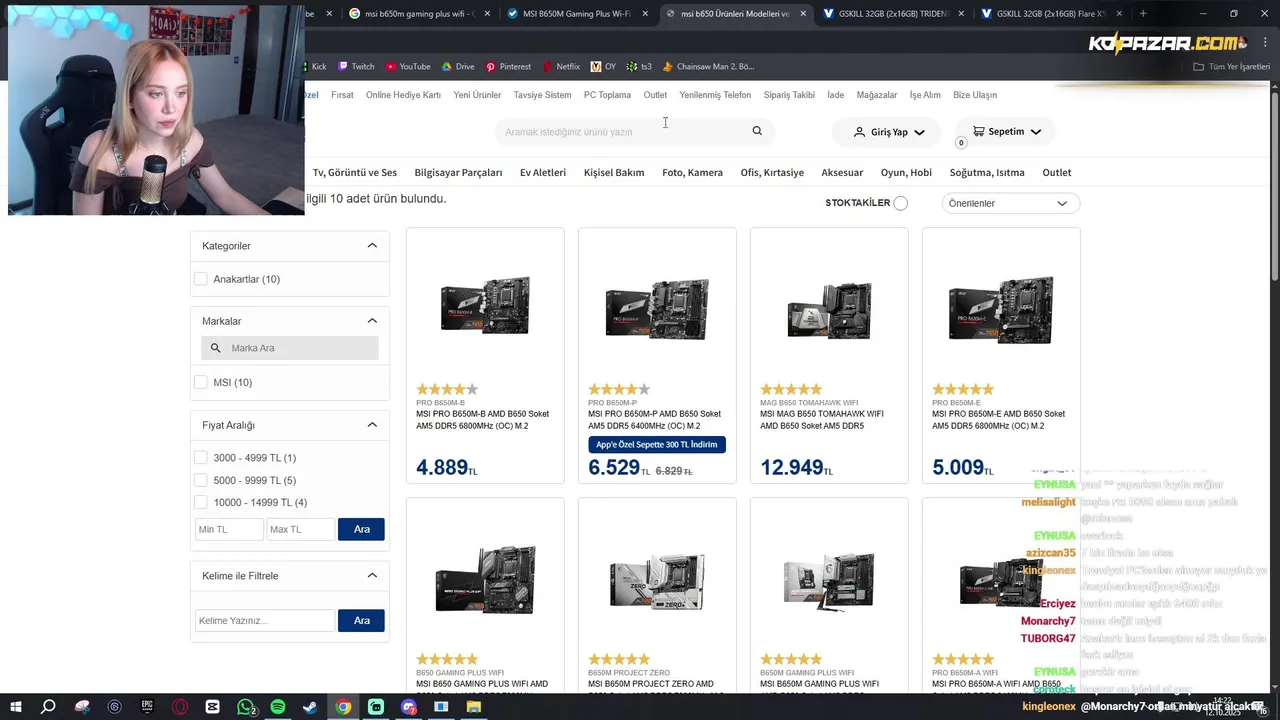
Task: Expand the Sepetim cart dropdown arrow
Action: (x=1035, y=132)
